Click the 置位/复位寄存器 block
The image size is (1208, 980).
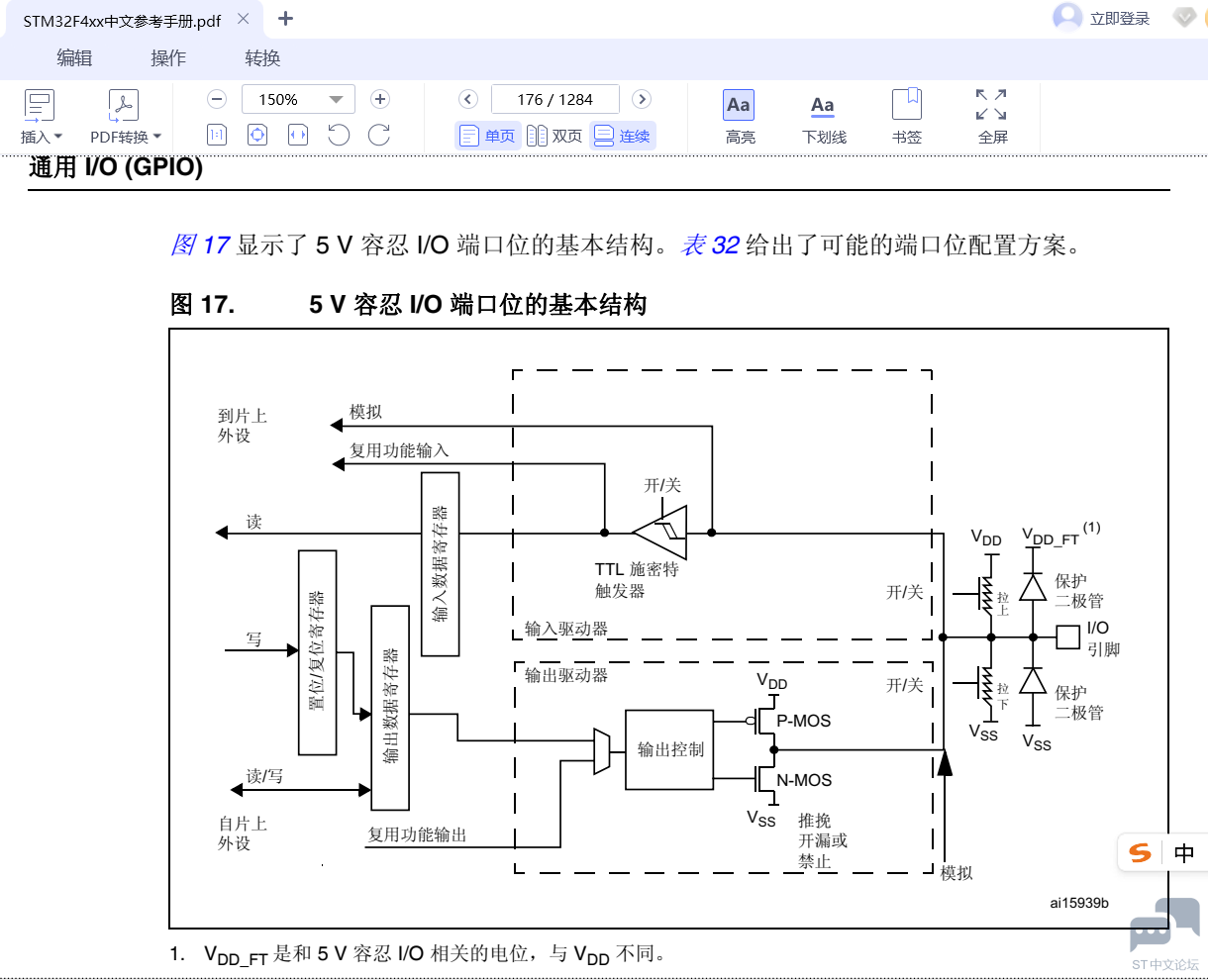[x=318, y=652]
